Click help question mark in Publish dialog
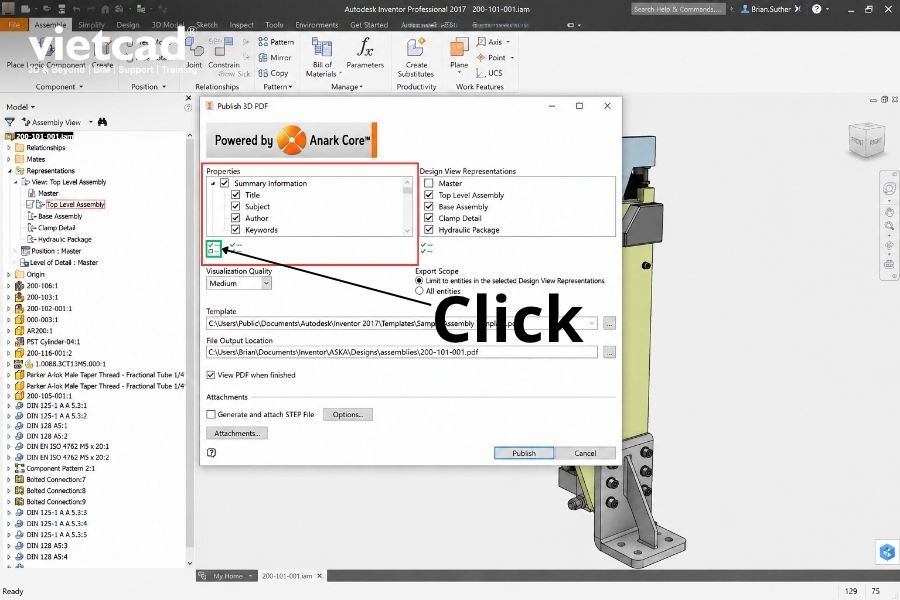Screen dimensions: 900x600 pyautogui.click(x=211, y=452)
